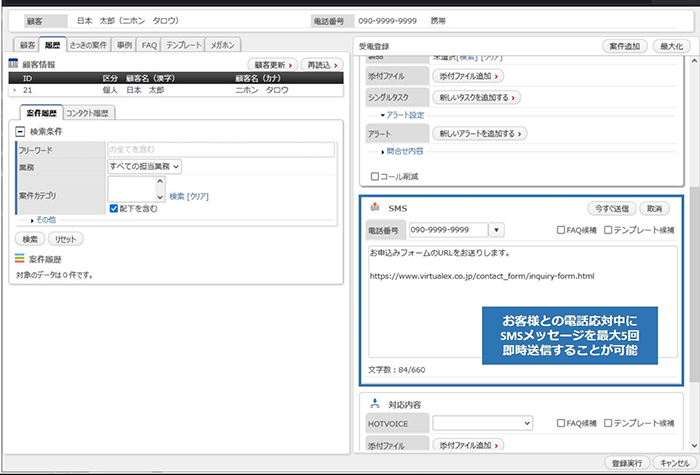
Task: Enable the コール削減 checkbox
Action: 375,177
